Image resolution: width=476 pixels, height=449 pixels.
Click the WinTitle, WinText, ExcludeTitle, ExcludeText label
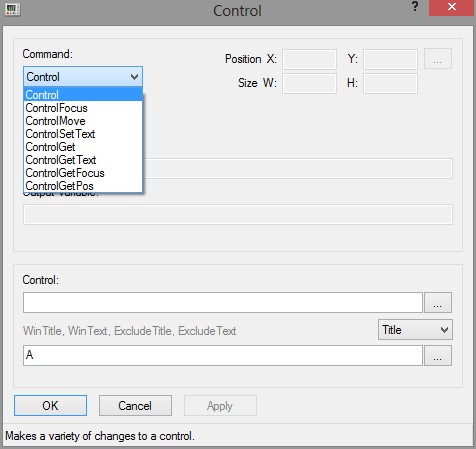pyautogui.click(x=130, y=331)
